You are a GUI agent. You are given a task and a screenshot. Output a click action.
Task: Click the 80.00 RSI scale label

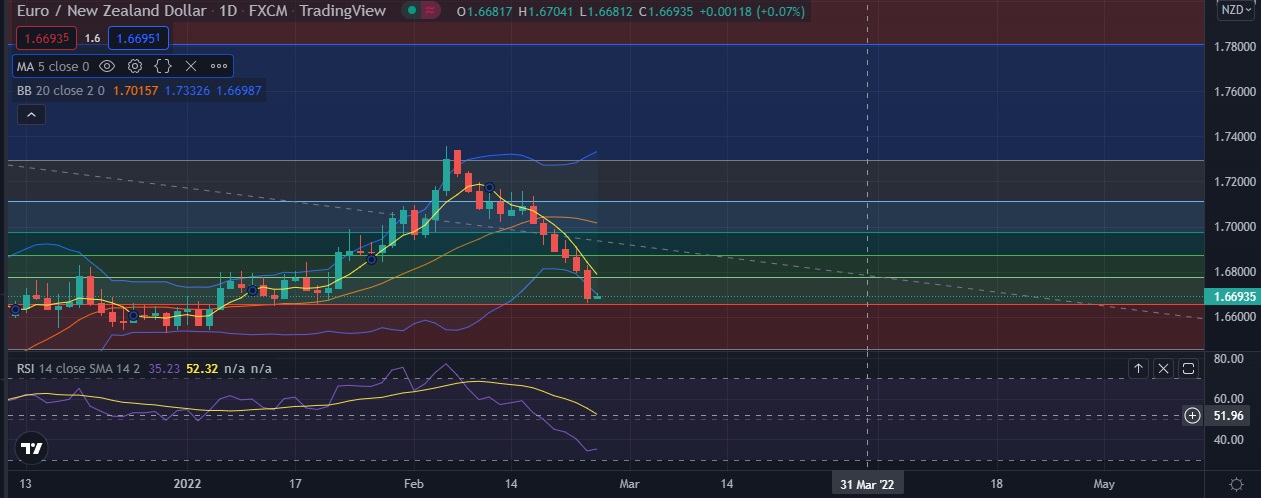pos(1230,358)
